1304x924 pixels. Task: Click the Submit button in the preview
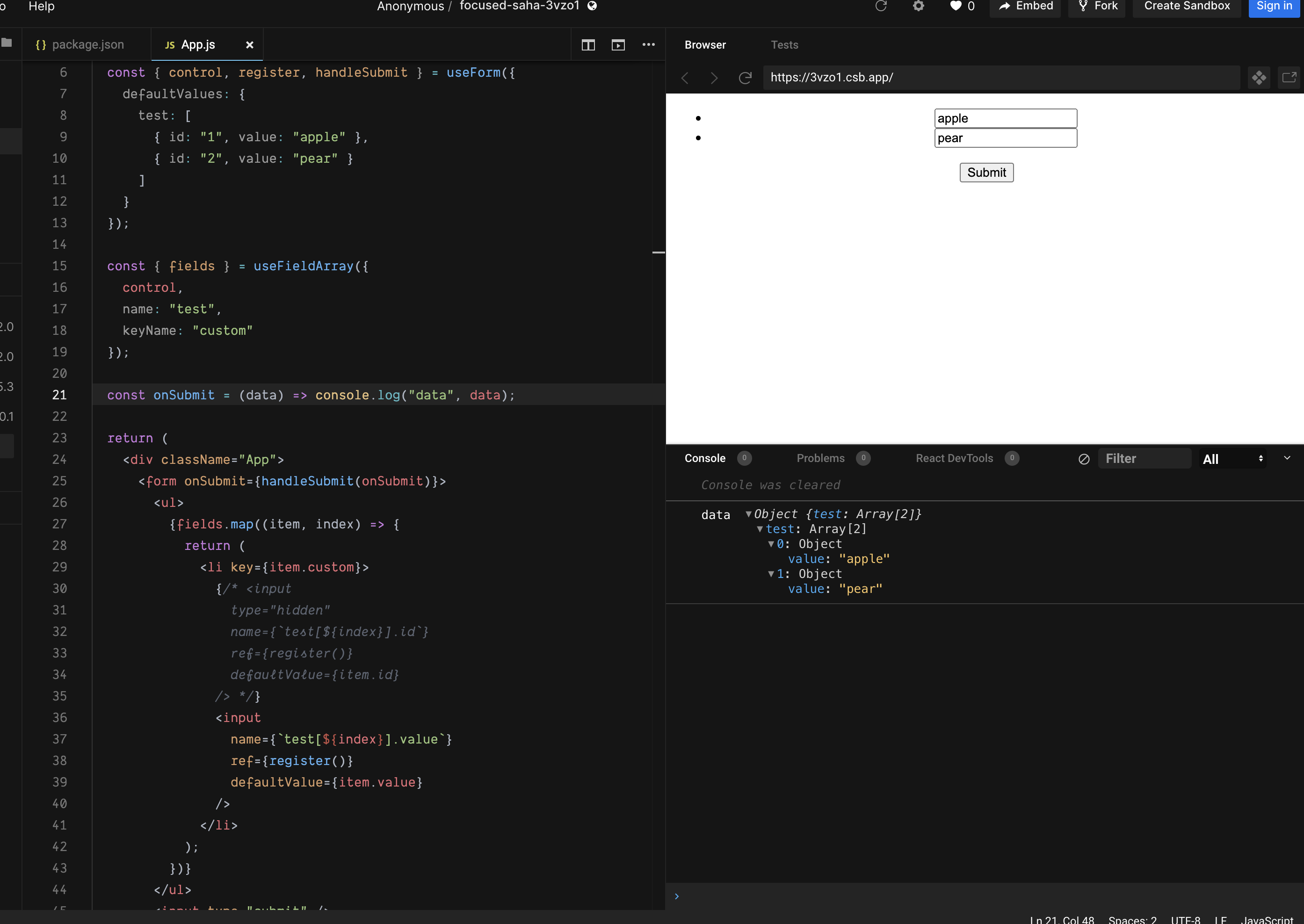(x=986, y=173)
